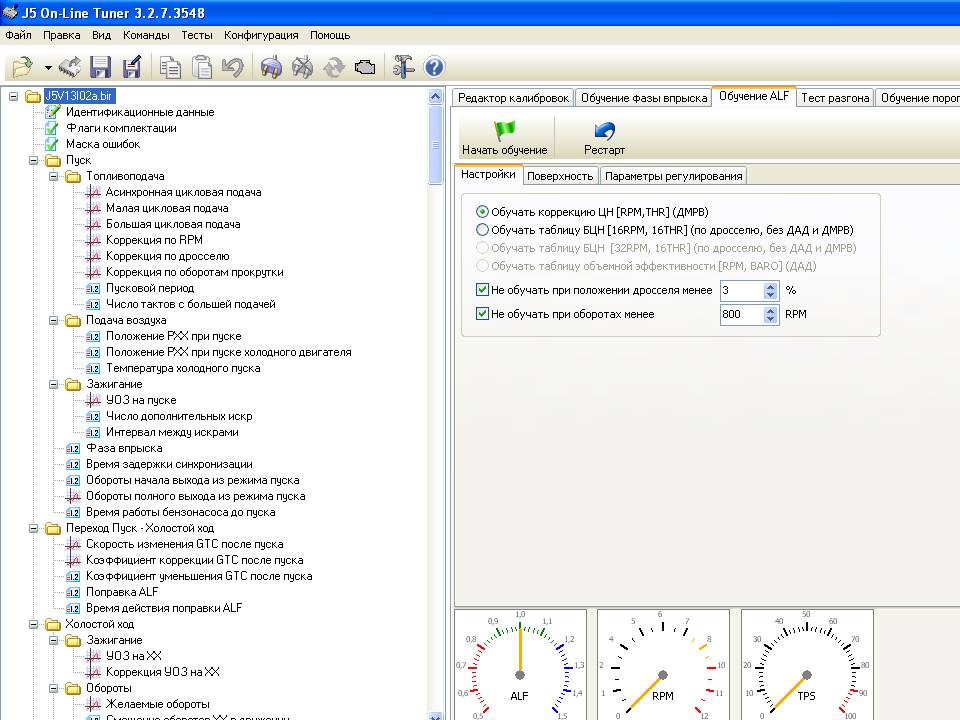Switch to the 'Тест разгона' tab
Screen dimensions: 960x720
(834, 98)
